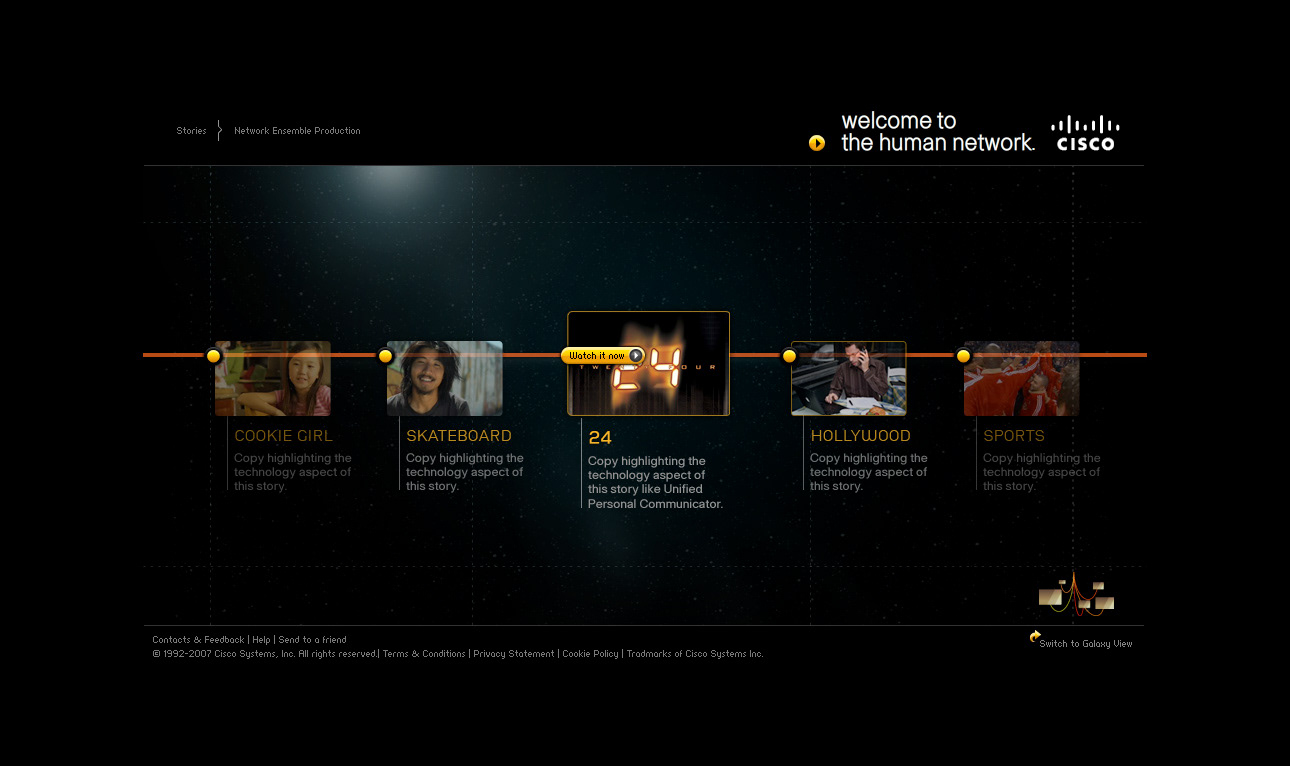Open the Cookie Policy link
Viewport: 1290px width, 766px height.
(590, 654)
